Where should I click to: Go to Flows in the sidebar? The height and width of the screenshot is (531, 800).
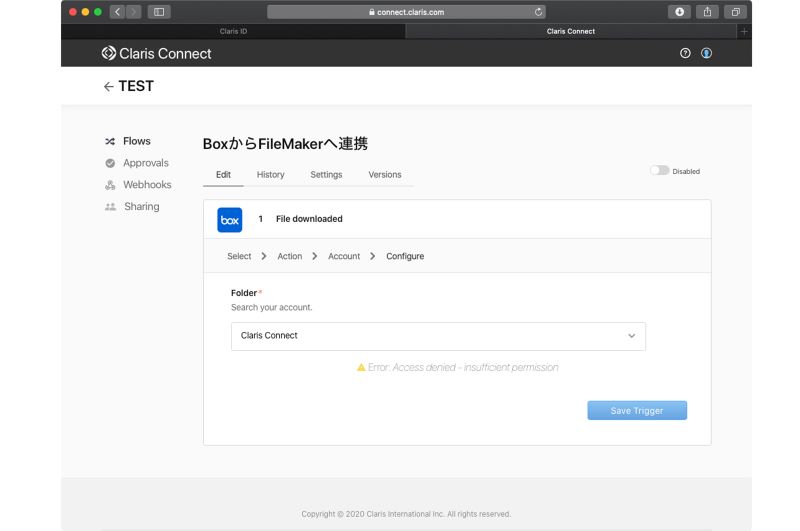point(137,141)
